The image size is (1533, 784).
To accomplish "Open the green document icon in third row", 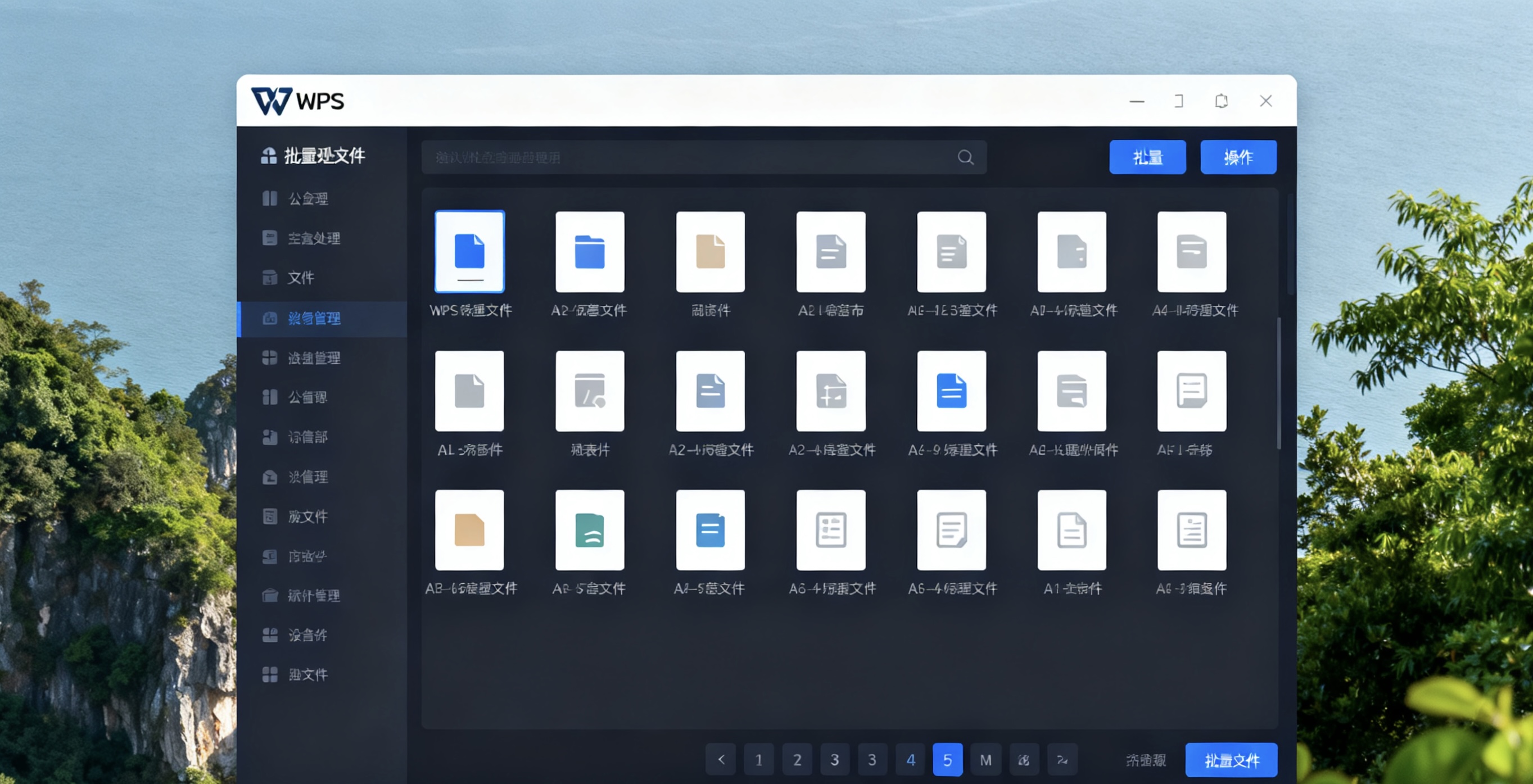I will click(x=590, y=530).
